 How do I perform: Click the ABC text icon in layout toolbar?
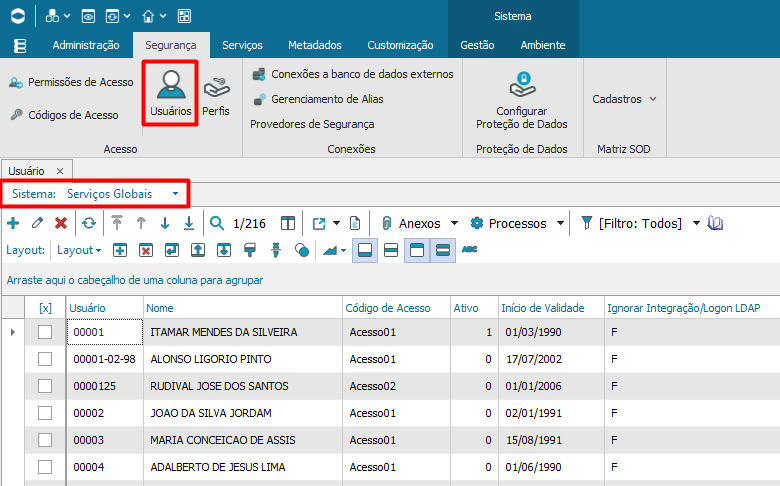pyautogui.click(x=469, y=249)
